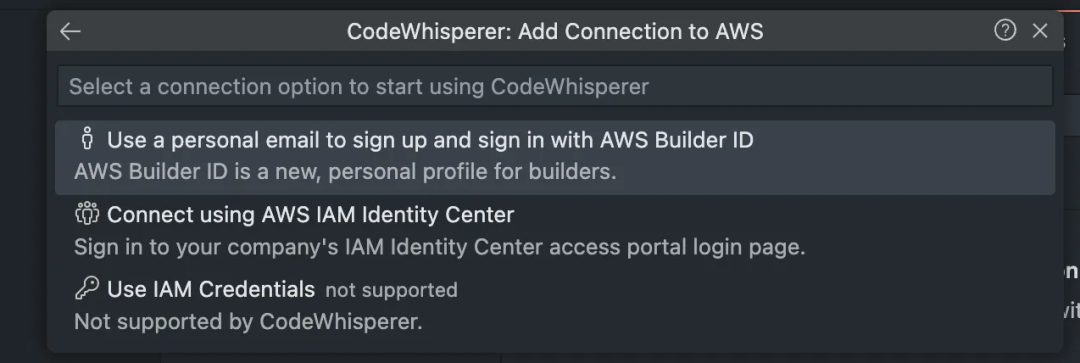
Task: Open help via the question mark icon
Action: [1005, 30]
